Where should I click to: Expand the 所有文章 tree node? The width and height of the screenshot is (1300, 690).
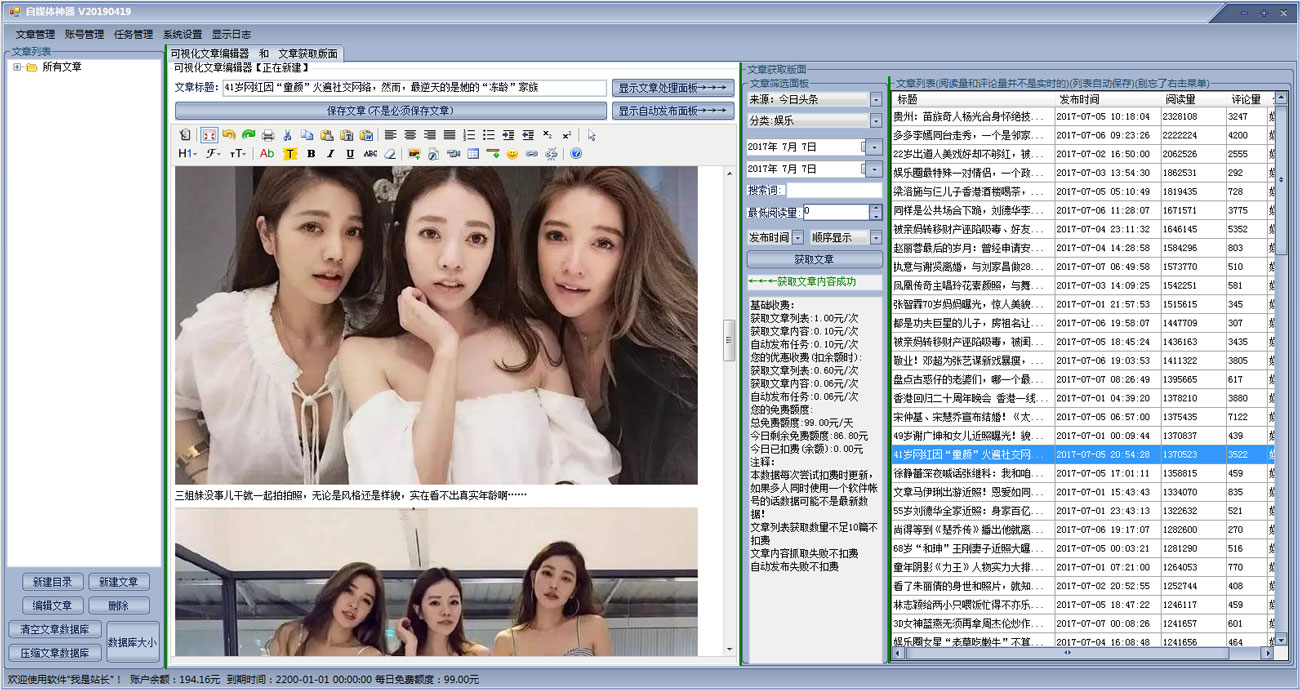pyautogui.click(x=17, y=67)
